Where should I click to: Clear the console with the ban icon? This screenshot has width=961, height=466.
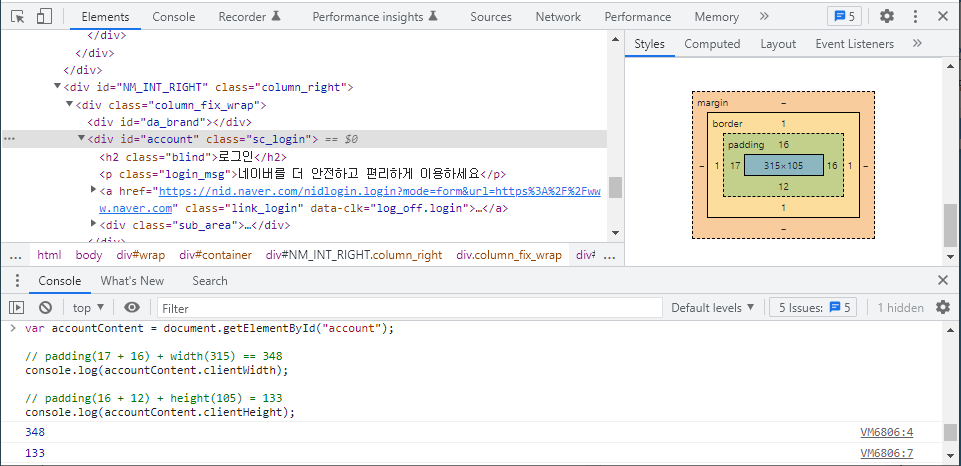coord(45,307)
